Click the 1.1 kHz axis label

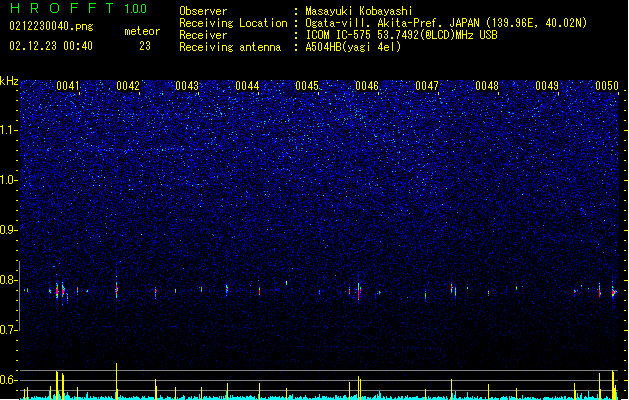(x=8, y=130)
